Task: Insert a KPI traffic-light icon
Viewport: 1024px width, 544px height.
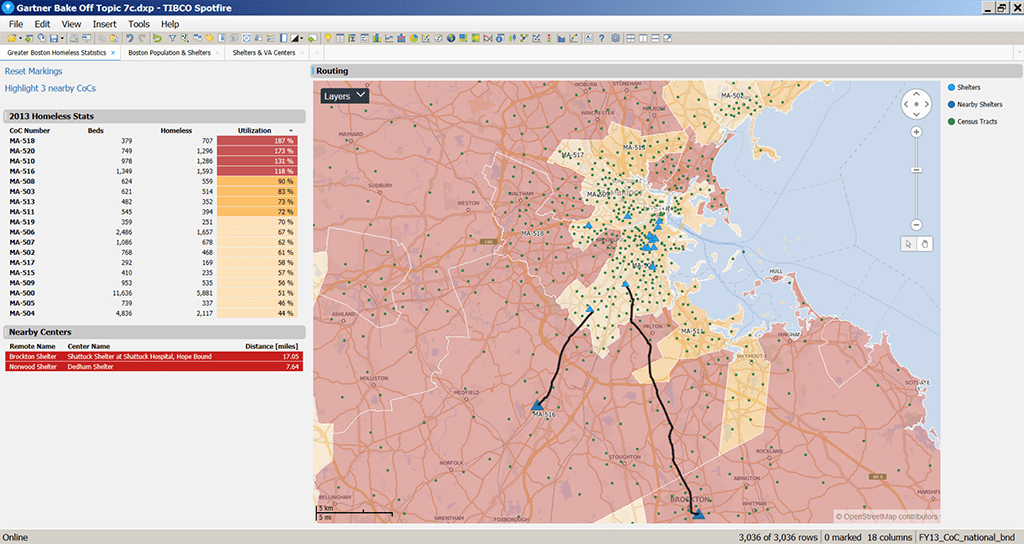Action: click(549, 39)
